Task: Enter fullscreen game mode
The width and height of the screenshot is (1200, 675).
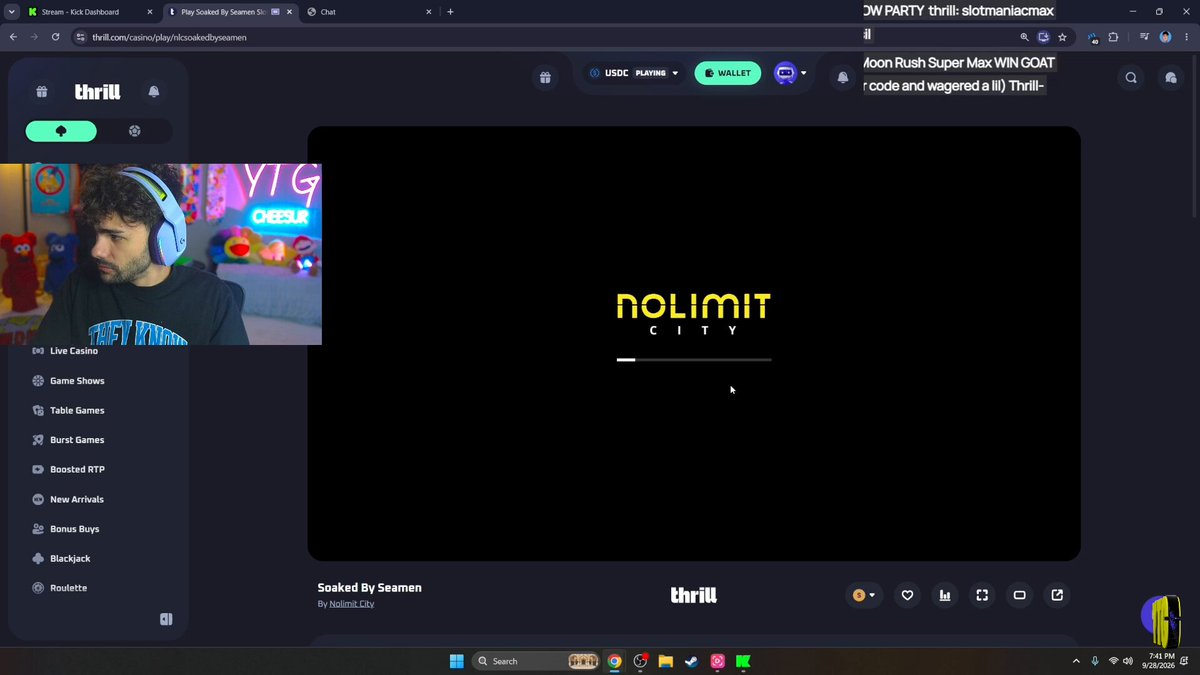Action: click(x=982, y=595)
